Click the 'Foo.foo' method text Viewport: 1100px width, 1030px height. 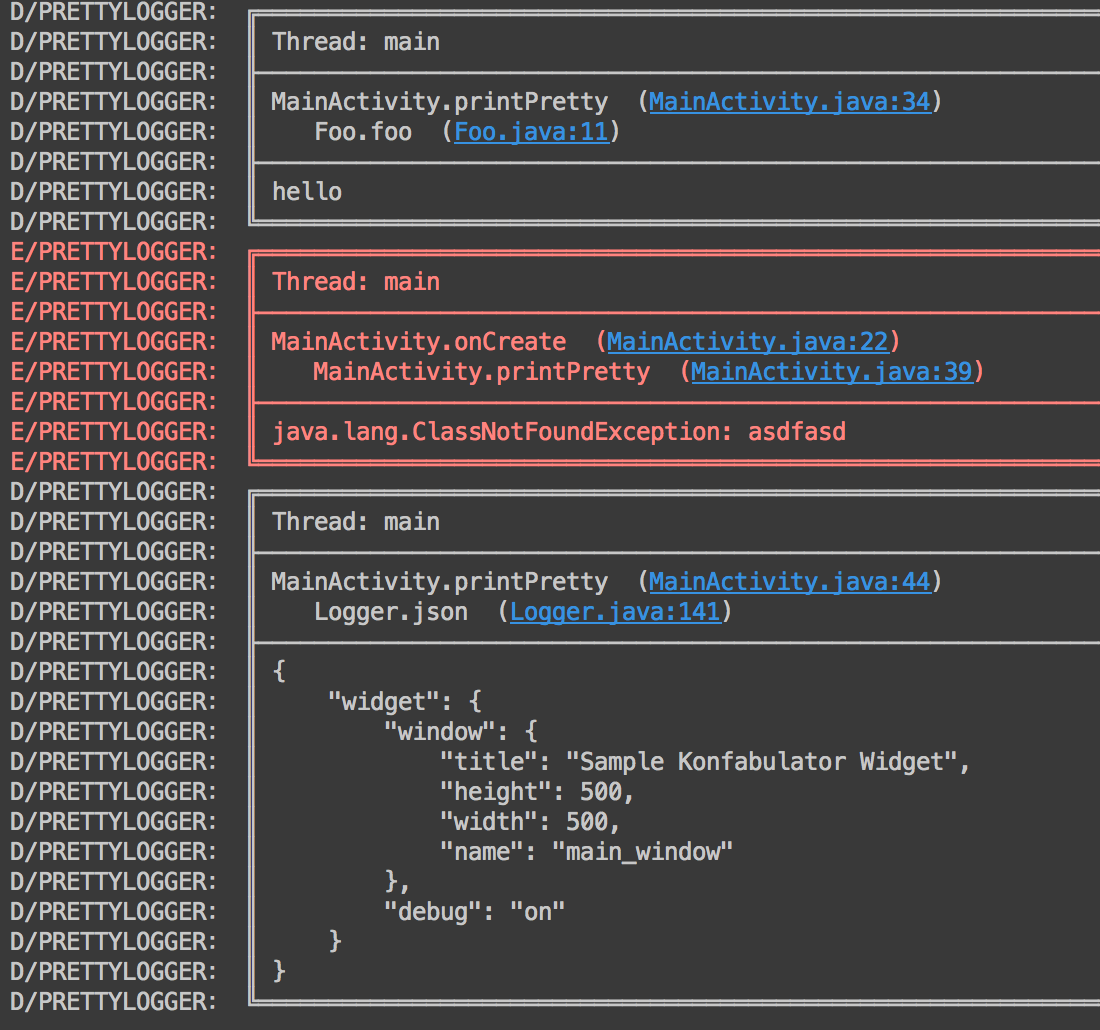363,132
